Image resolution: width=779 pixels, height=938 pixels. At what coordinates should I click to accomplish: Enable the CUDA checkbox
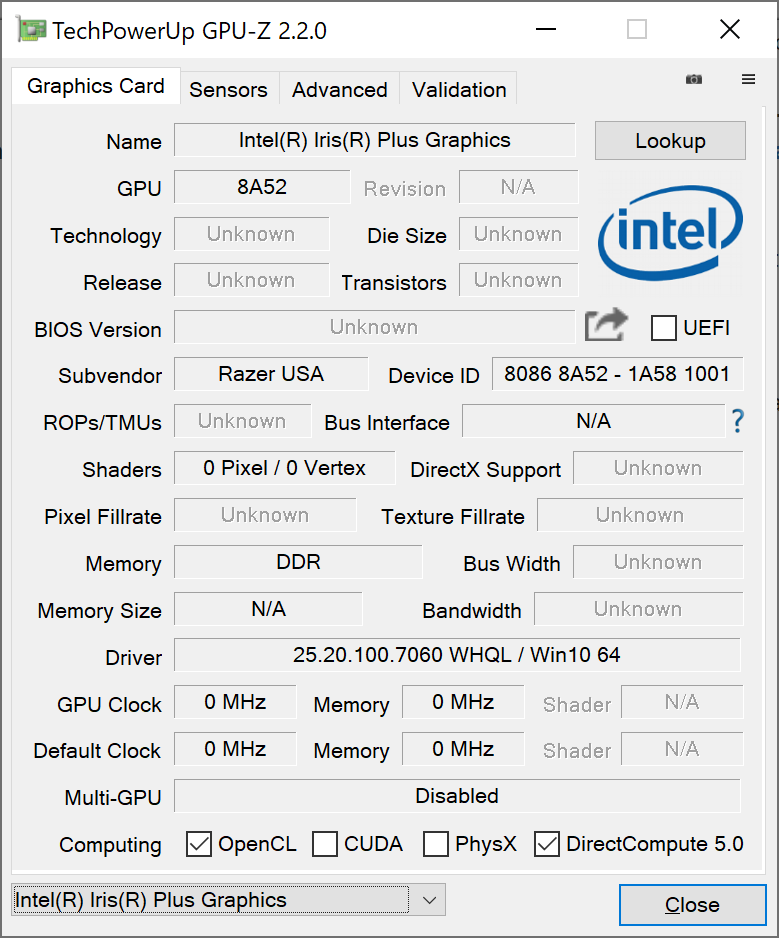coord(325,844)
